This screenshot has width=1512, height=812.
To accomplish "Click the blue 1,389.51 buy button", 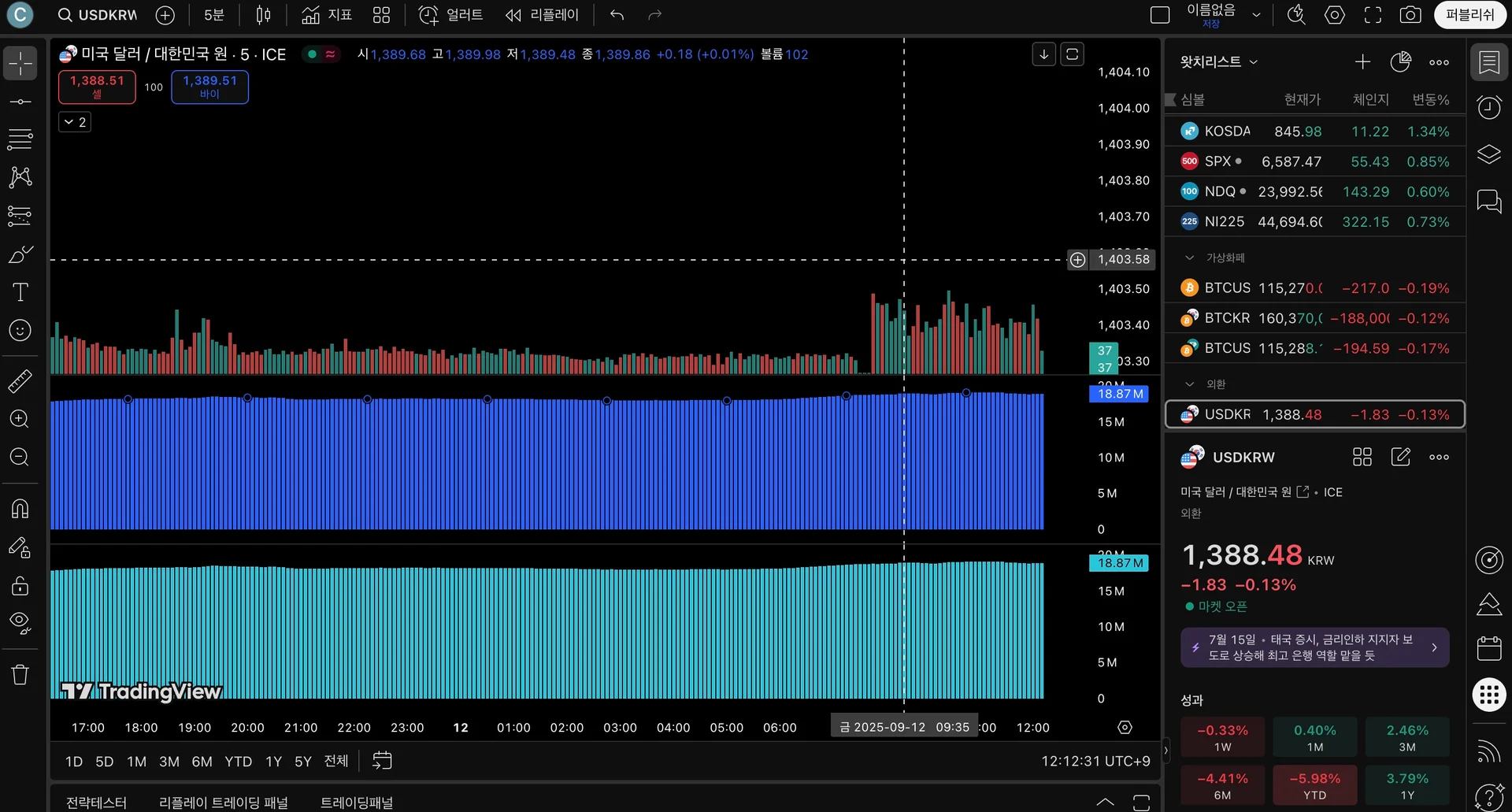I will 209,87.
